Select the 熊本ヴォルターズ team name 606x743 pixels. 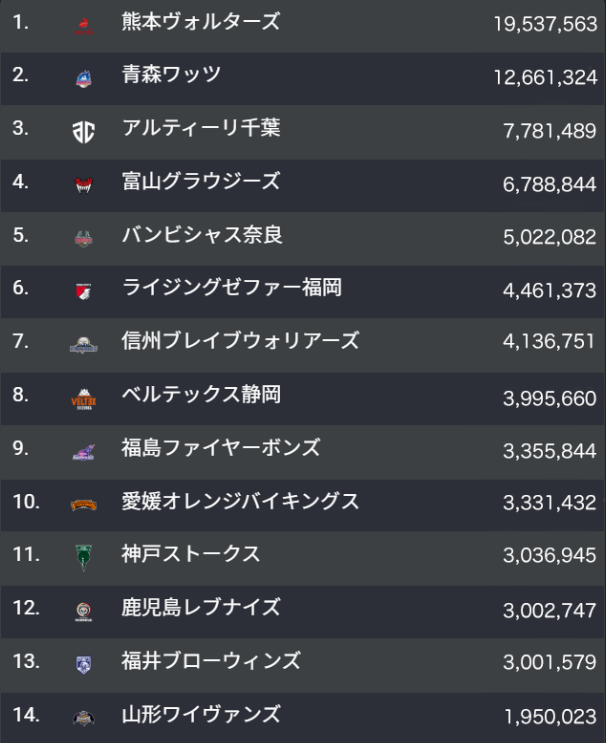tap(201, 22)
